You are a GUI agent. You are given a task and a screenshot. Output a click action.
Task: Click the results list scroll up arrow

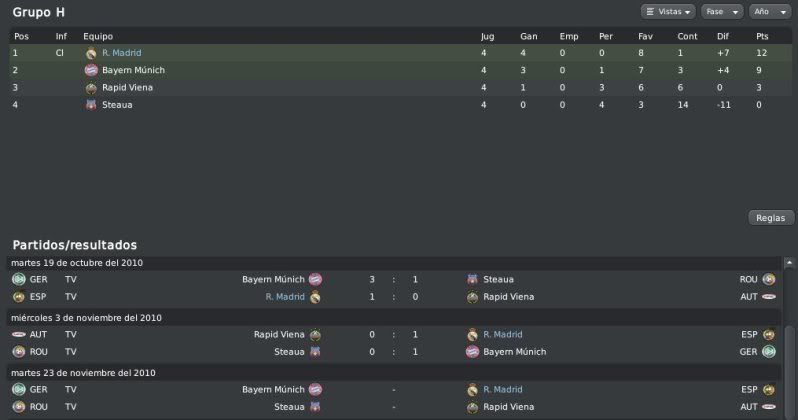(789, 263)
